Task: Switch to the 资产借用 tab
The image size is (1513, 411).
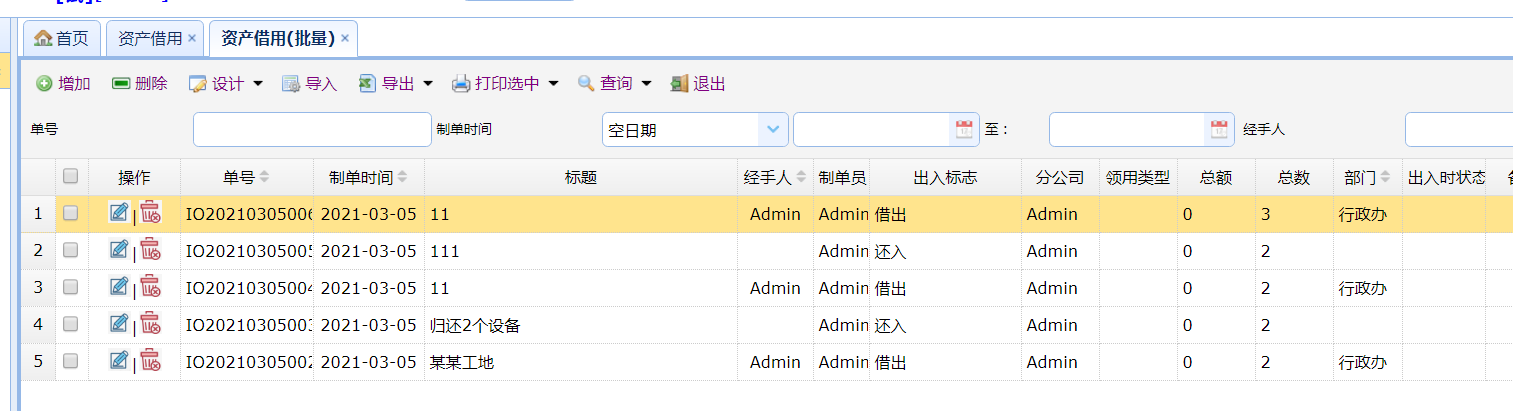Action: click(150, 39)
